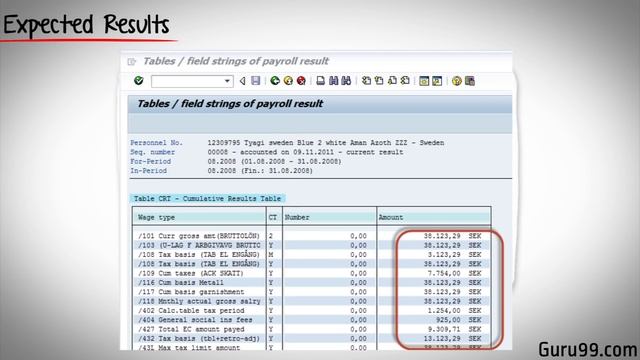The image size is (640, 360).
Task: Click the red Cancel icon
Action: [x=301, y=81]
